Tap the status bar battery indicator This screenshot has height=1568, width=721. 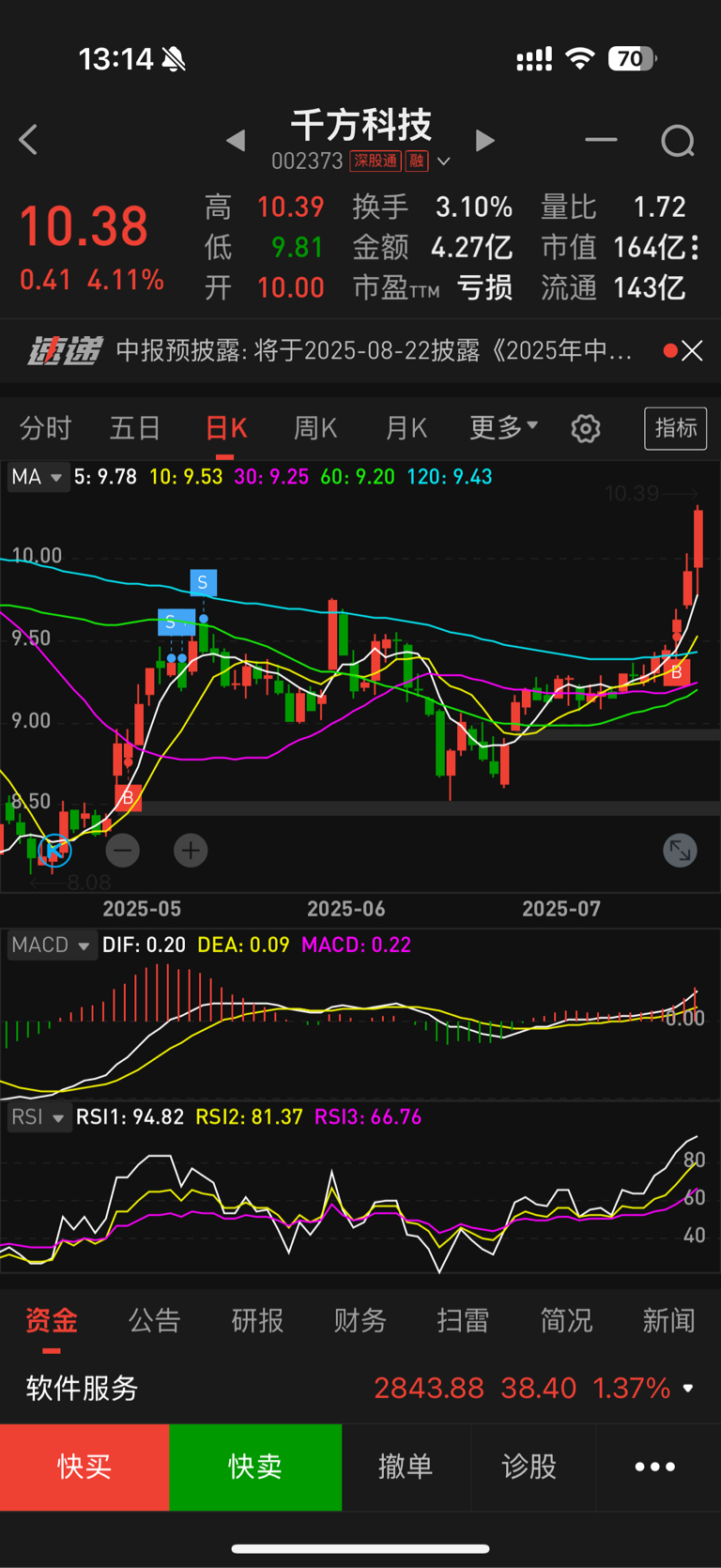click(632, 59)
